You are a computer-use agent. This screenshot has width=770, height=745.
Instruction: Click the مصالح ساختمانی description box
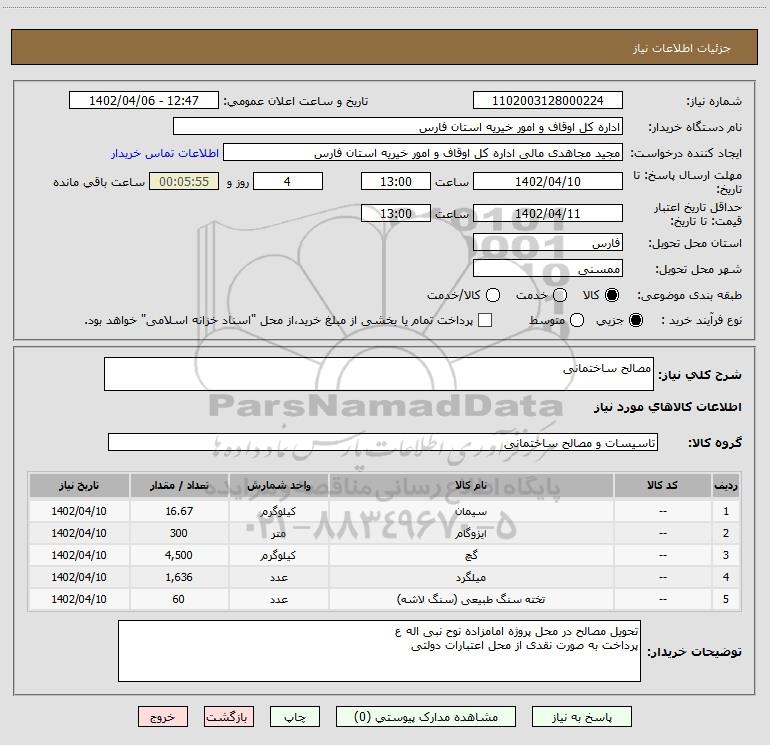point(379,374)
